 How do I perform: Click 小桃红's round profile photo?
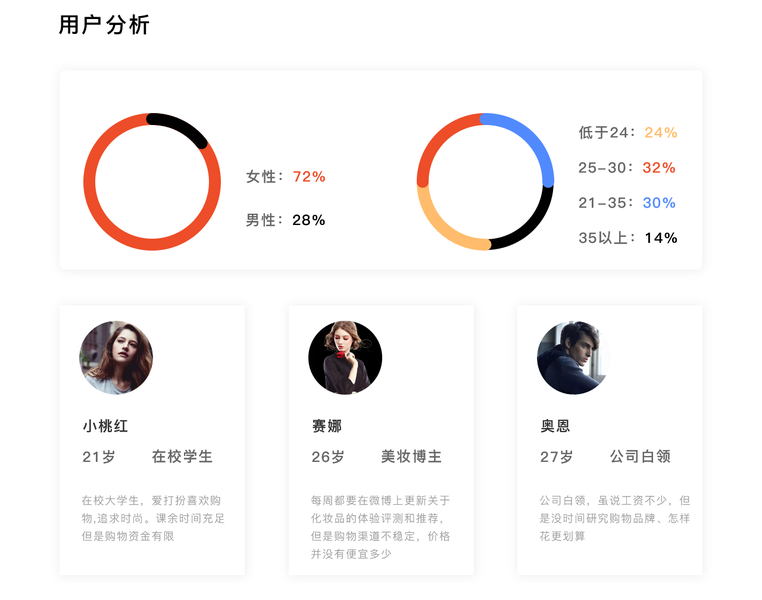point(116,358)
